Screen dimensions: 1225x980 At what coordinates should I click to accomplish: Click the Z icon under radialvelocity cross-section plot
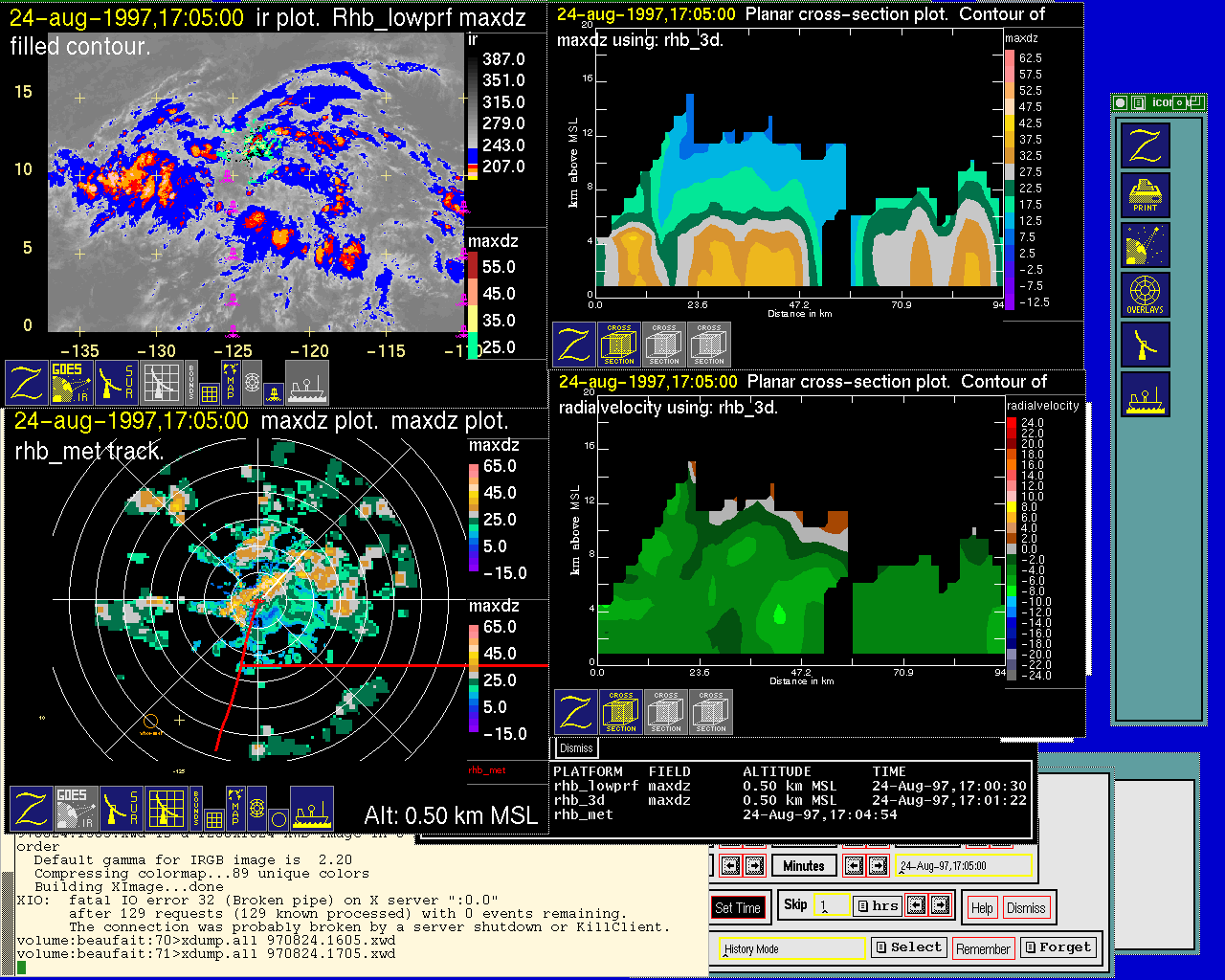point(576,712)
